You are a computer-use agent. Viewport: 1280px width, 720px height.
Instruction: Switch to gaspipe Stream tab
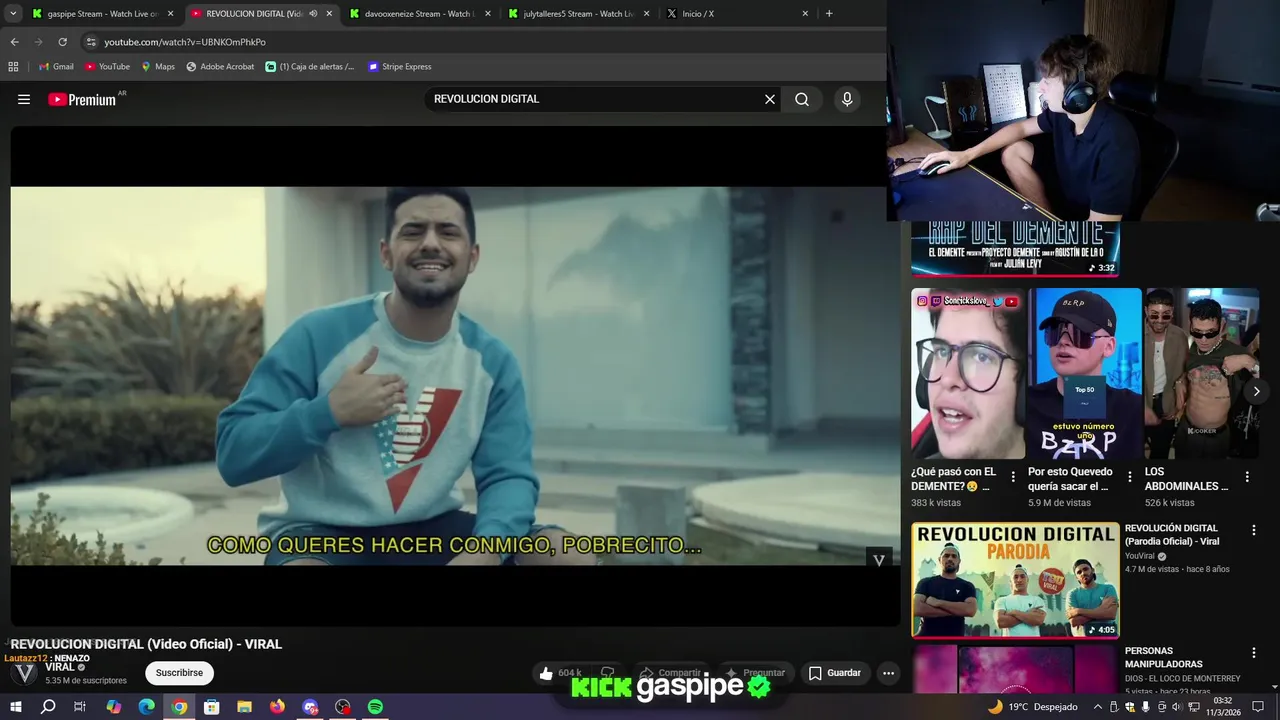pyautogui.click(x=103, y=14)
